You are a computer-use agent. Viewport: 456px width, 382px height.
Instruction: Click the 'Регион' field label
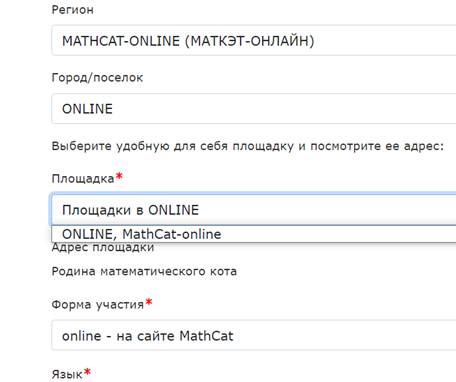pyautogui.click(x=72, y=10)
